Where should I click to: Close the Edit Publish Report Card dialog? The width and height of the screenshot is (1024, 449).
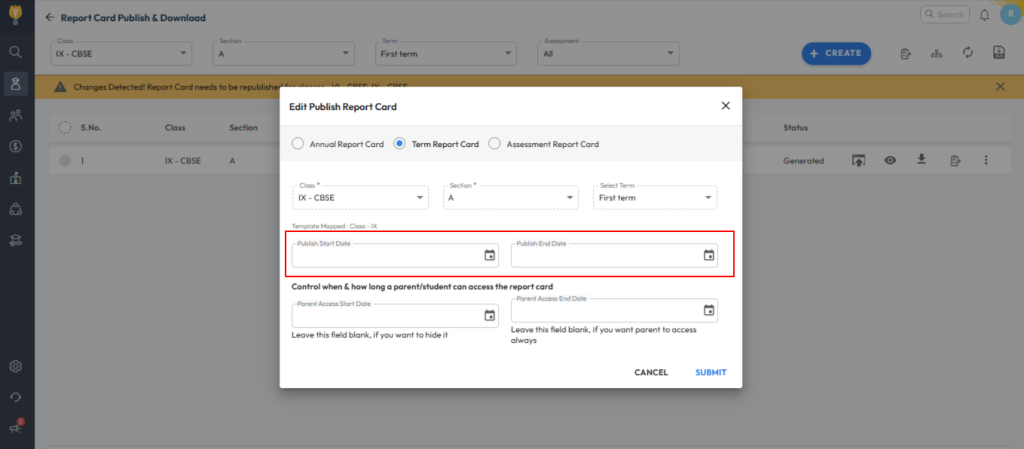725,106
